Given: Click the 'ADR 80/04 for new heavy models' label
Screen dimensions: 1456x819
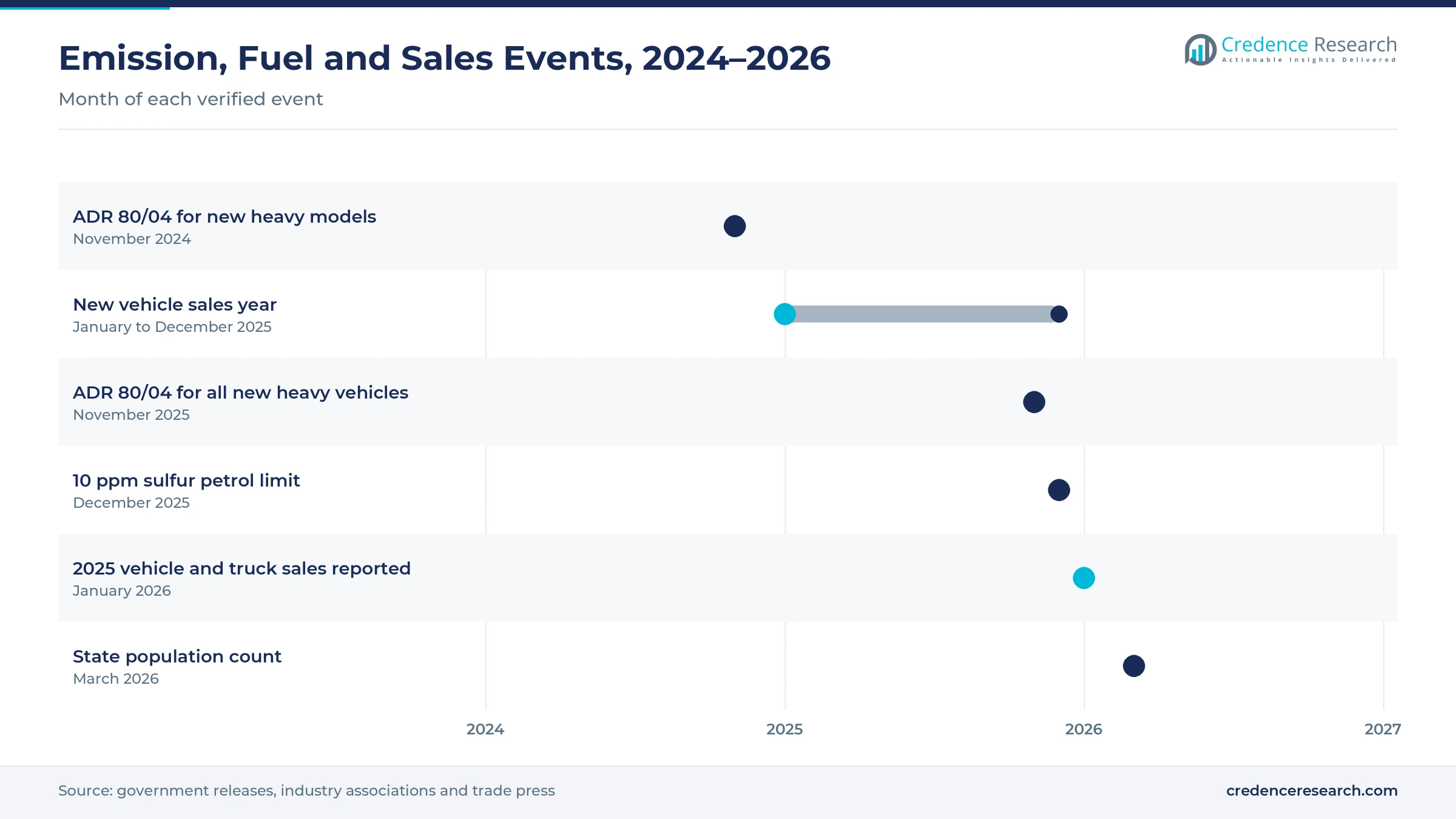Looking at the screenshot, I should pos(224,217).
